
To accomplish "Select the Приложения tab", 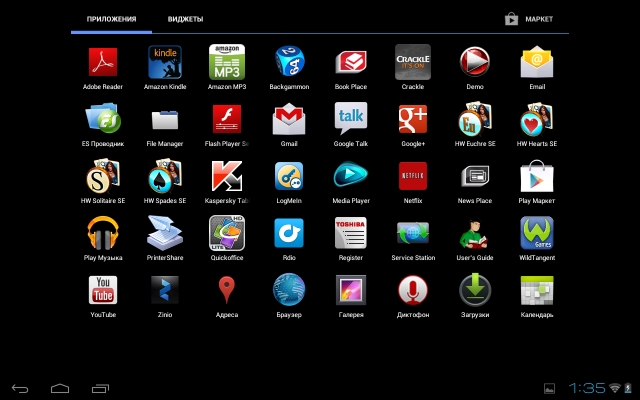I will point(112,19).
